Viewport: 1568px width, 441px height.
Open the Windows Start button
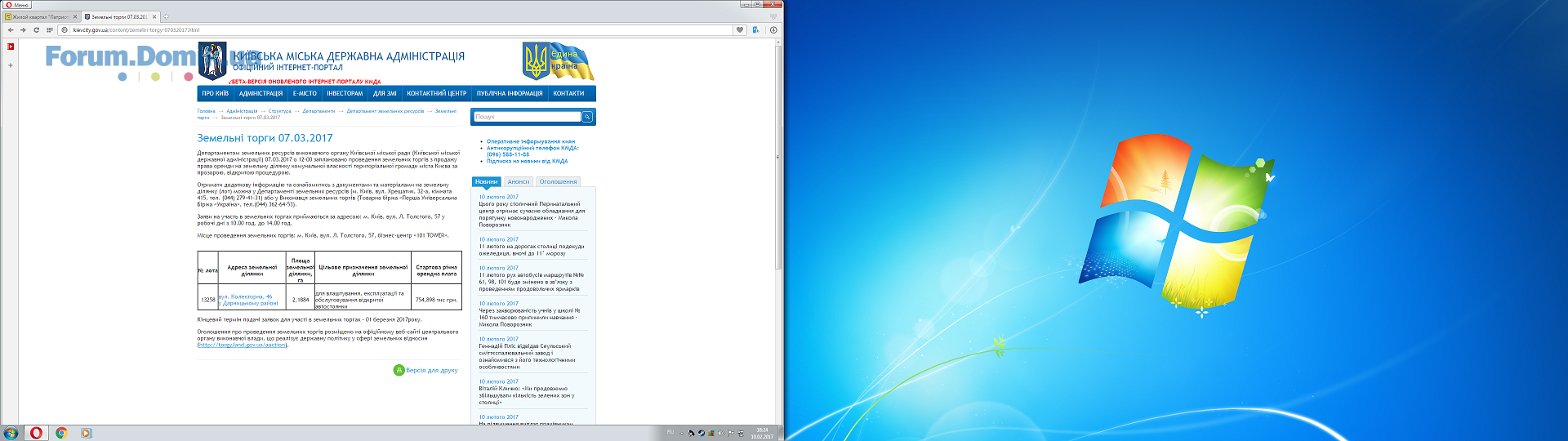coord(11,433)
